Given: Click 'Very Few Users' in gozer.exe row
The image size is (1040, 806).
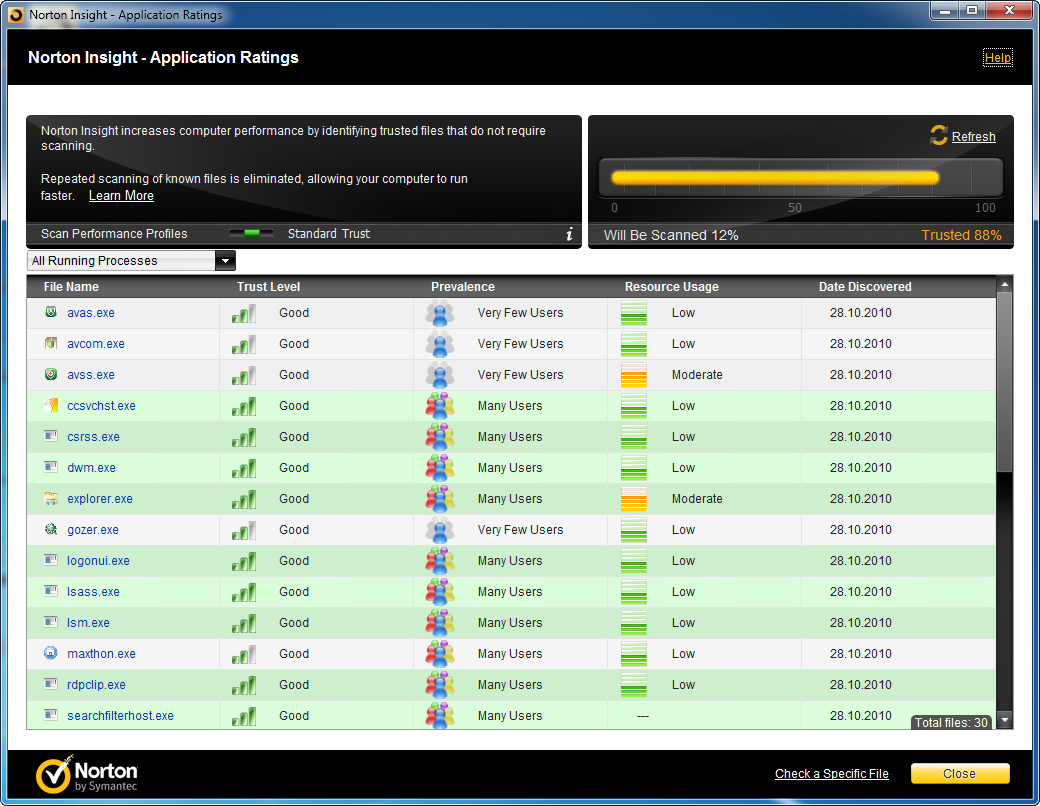Looking at the screenshot, I should [x=521, y=529].
